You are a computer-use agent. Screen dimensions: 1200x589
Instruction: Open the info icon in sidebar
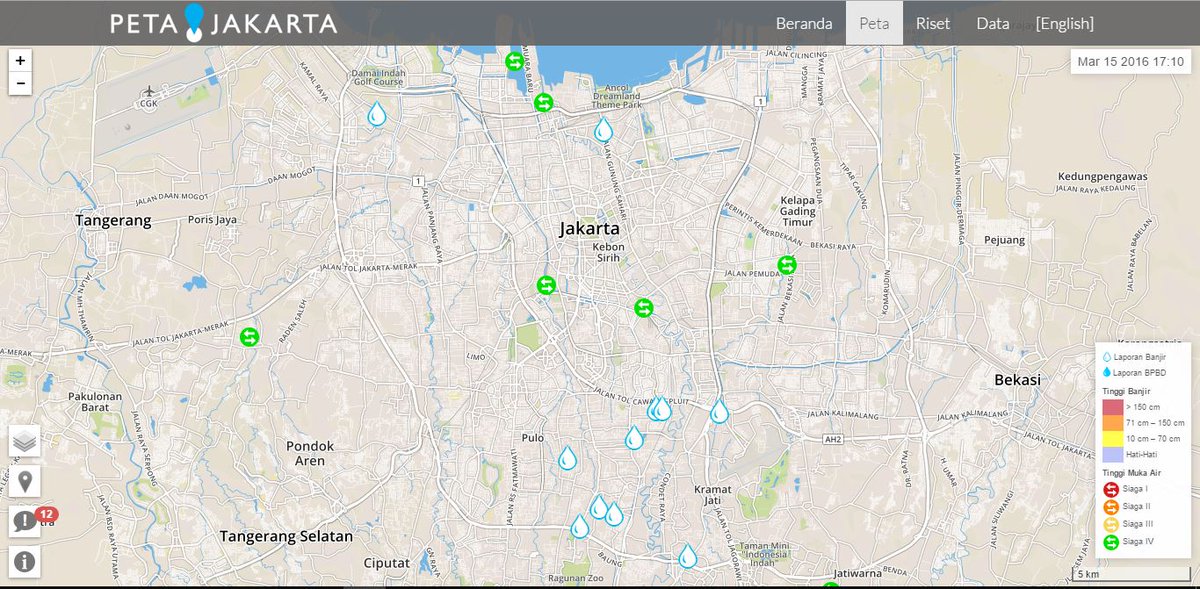click(x=24, y=561)
